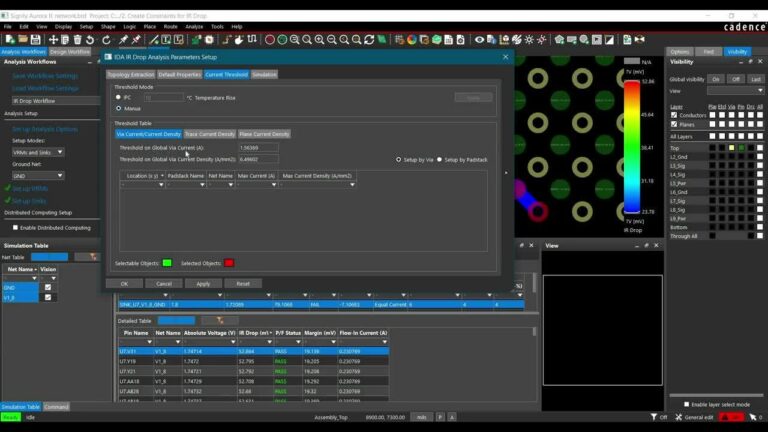The height and width of the screenshot is (432, 768).
Task: Click the sun-shaped highlight icon
Action: tap(529, 40)
